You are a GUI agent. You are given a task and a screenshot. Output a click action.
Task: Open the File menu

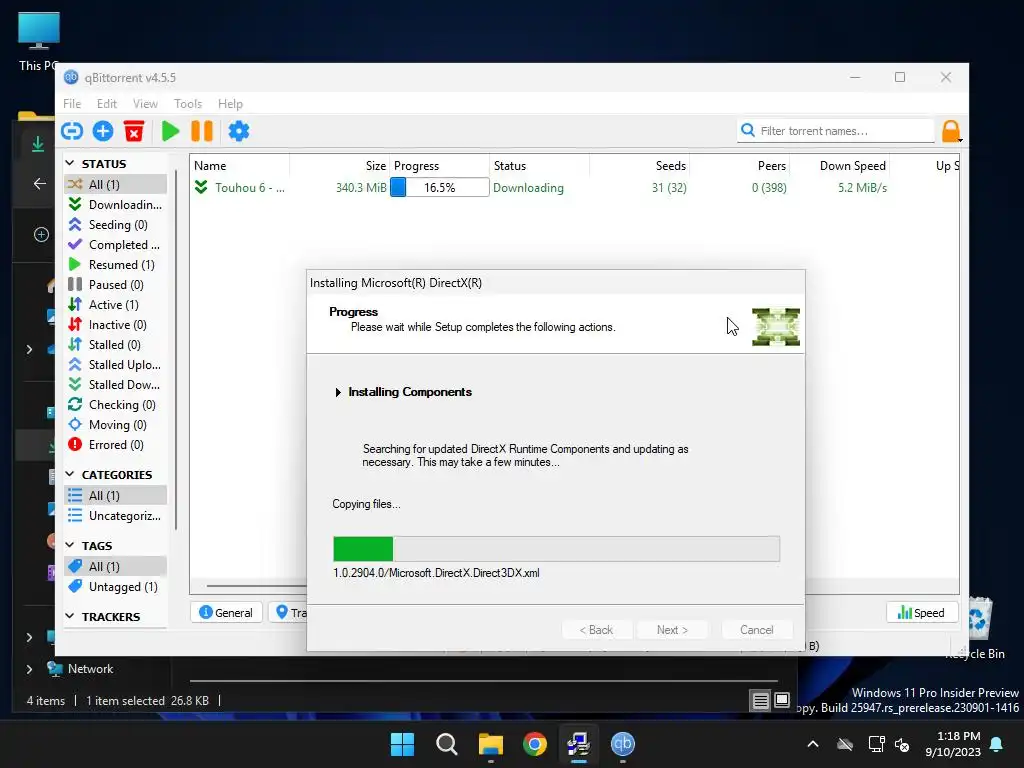click(72, 103)
